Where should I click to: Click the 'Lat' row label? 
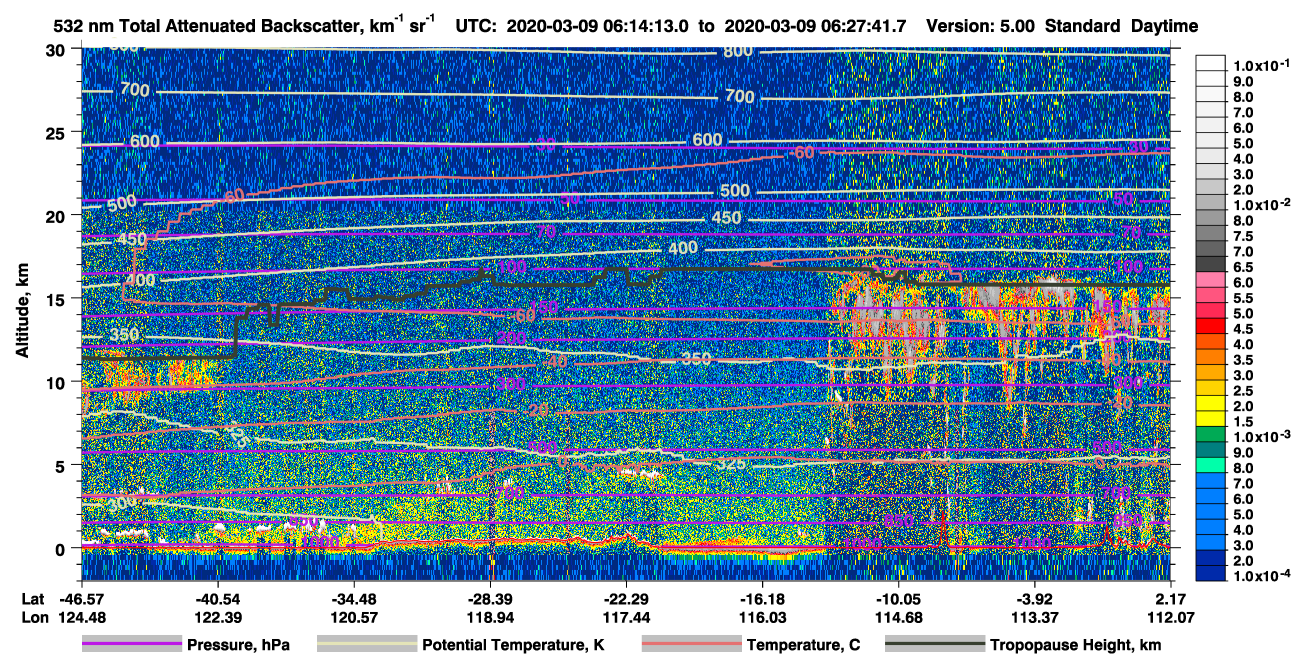click(31, 598)
